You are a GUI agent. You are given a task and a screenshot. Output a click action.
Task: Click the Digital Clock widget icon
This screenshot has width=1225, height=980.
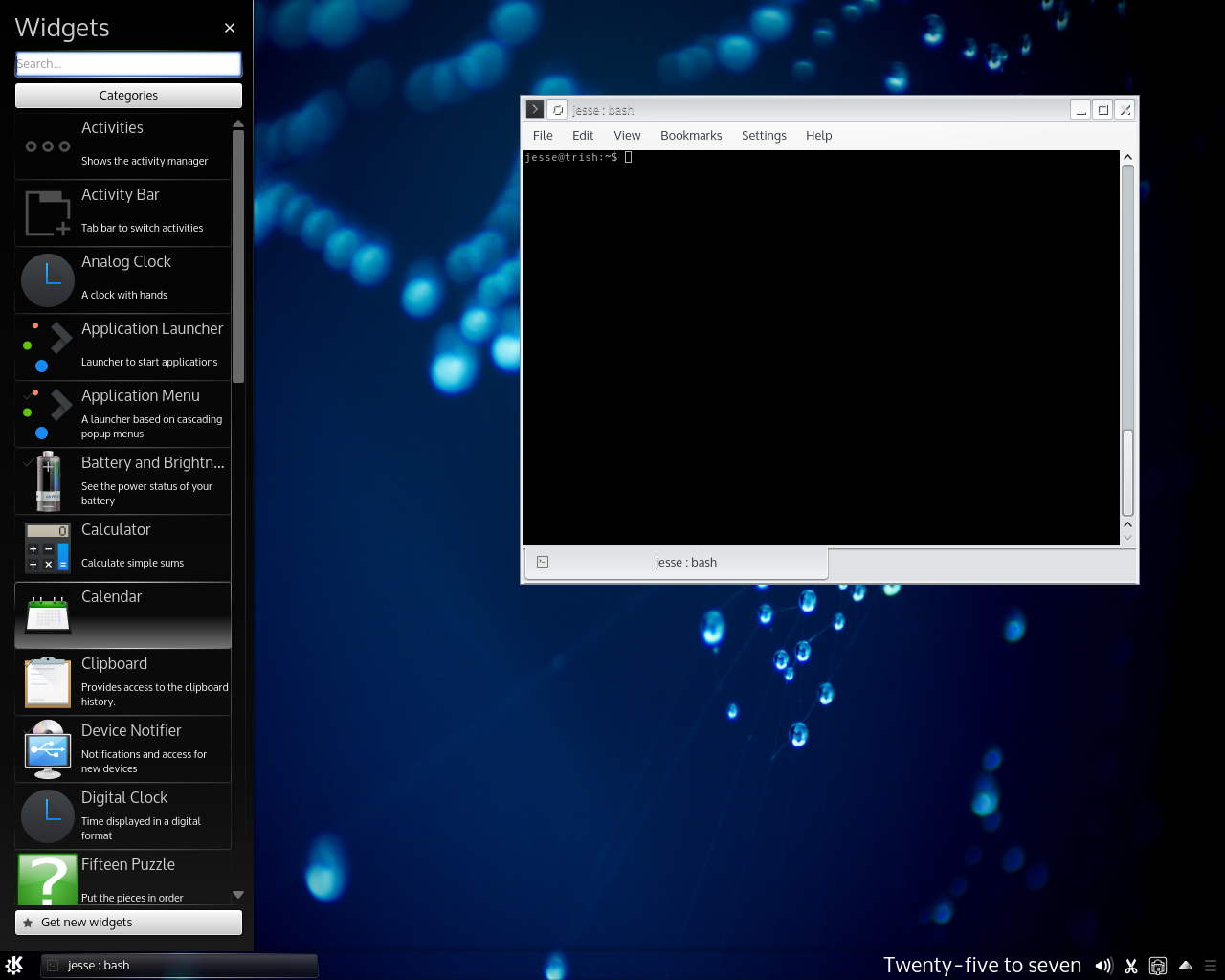(47, 816)
